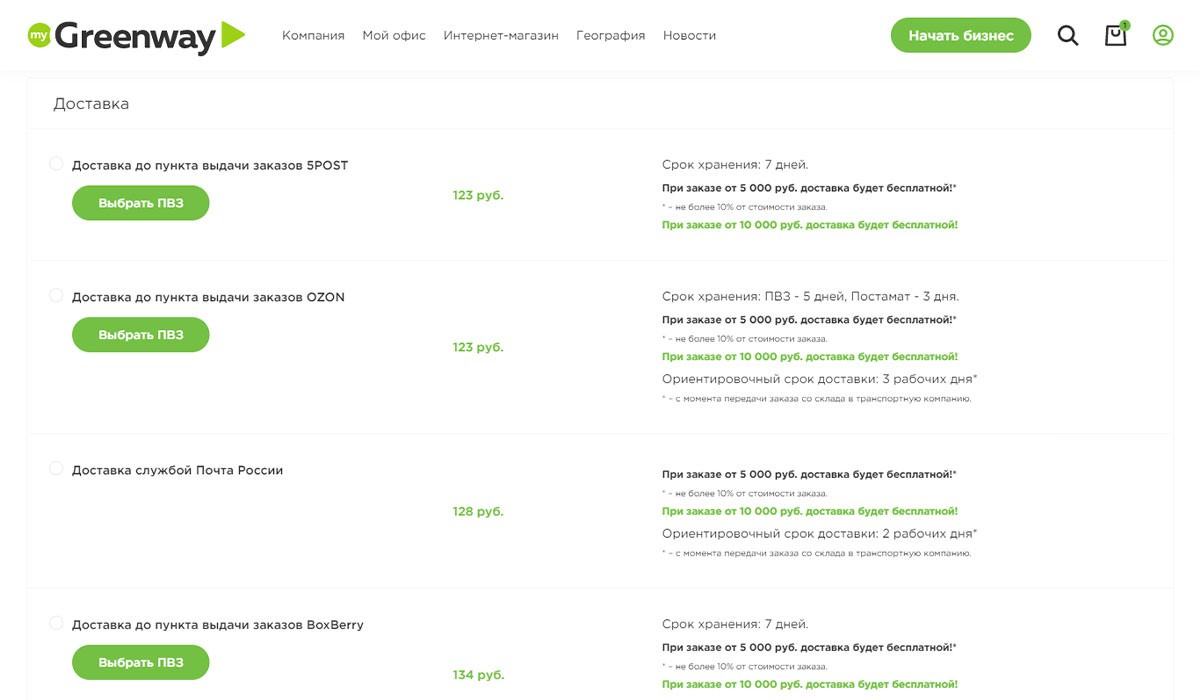Open the user profile account icon
This screenshot has width=1200, height=700.
pyautogui.click(x=1162, y=36)
